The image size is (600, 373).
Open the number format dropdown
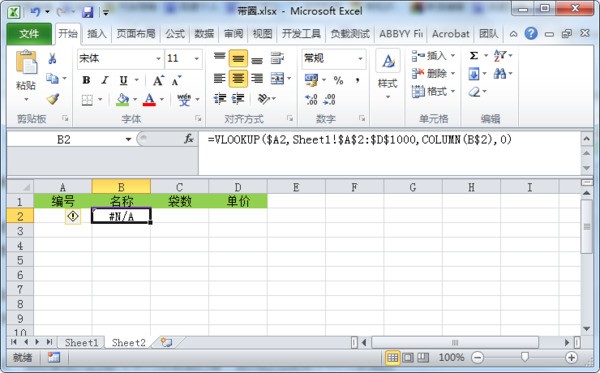tap(360, 59)
